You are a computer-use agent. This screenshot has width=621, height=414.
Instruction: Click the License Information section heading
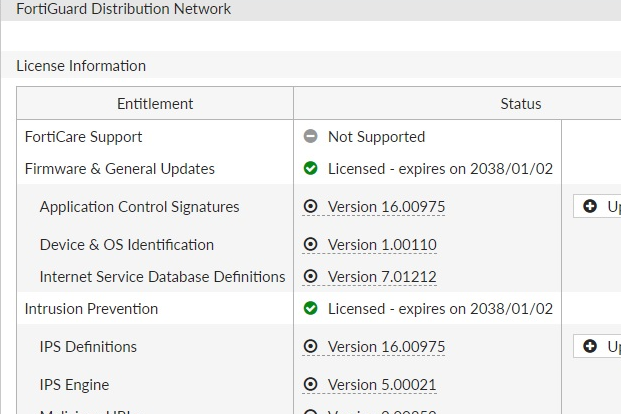point(81,66)
